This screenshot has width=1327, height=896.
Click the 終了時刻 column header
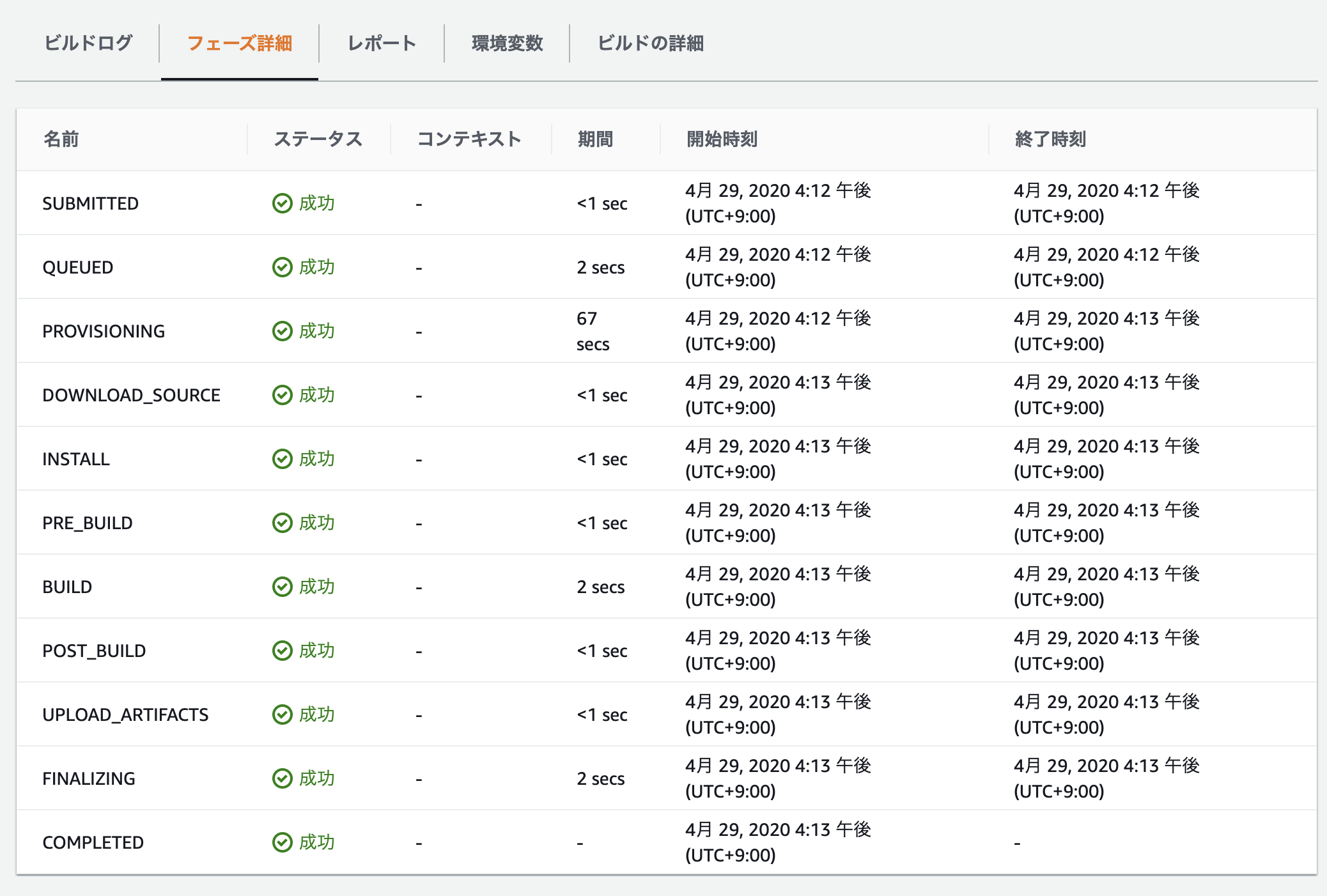tap(1050, 139)
